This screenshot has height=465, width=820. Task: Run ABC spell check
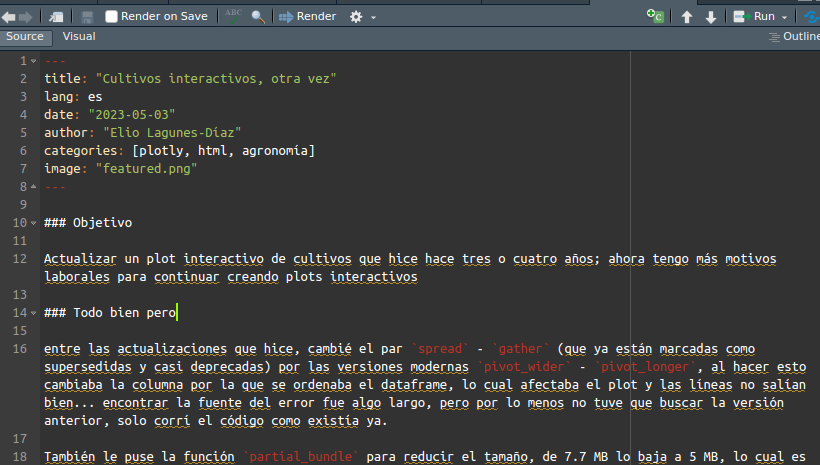click(233, 16)
